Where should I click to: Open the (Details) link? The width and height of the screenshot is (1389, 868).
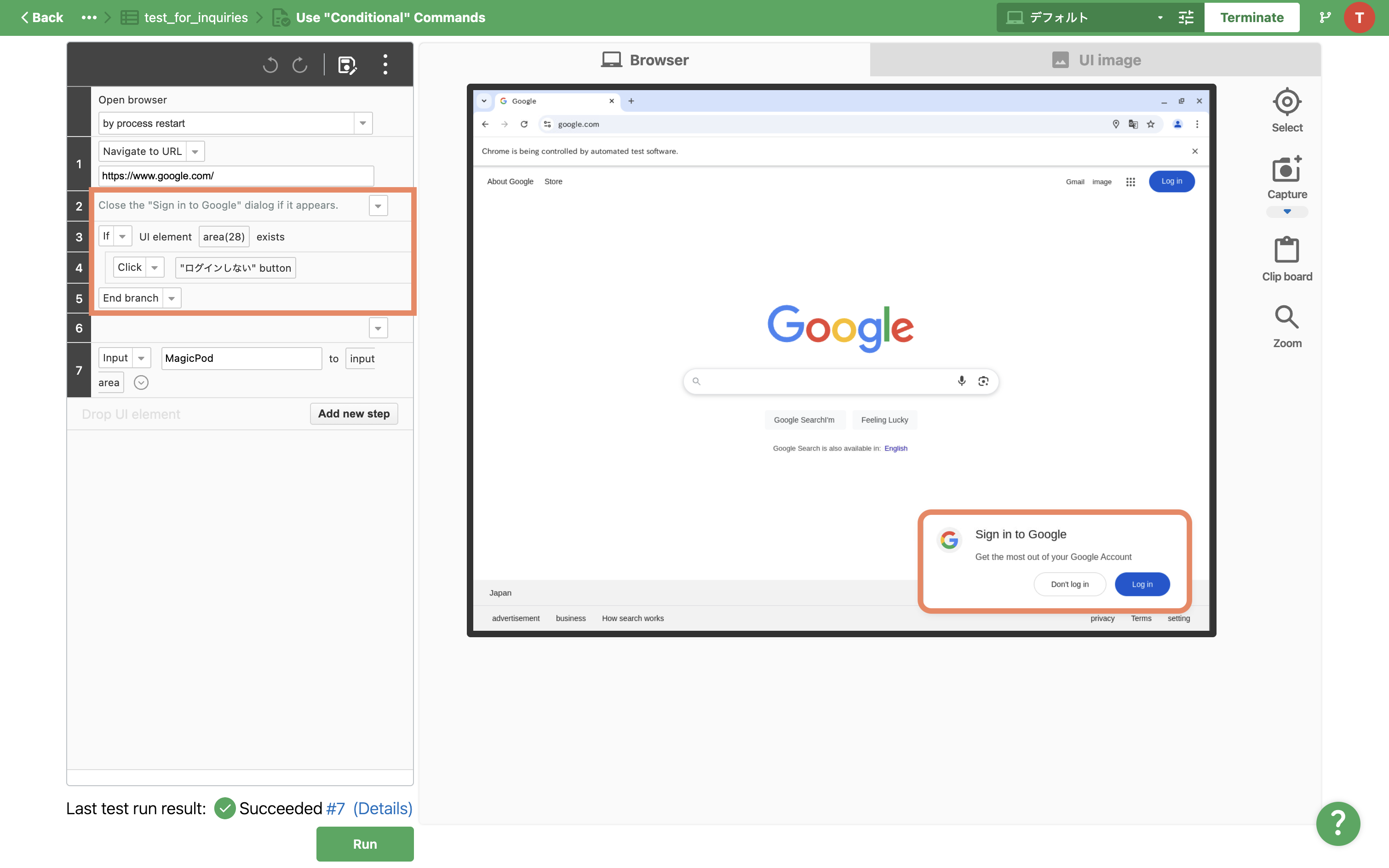coord(382,808)
